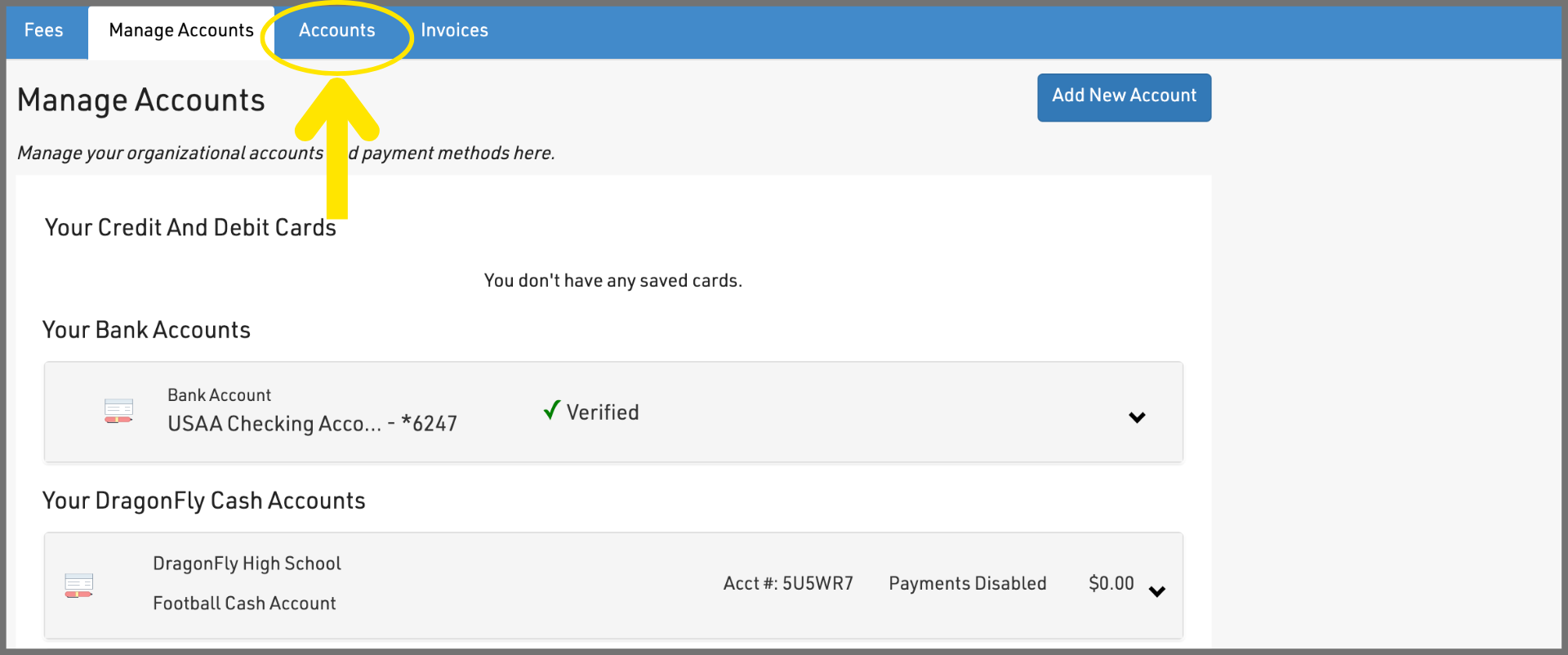This screenshot has width=1568, height=655.
Task: Click the Football Cash Account label
Action: point(244,604)
